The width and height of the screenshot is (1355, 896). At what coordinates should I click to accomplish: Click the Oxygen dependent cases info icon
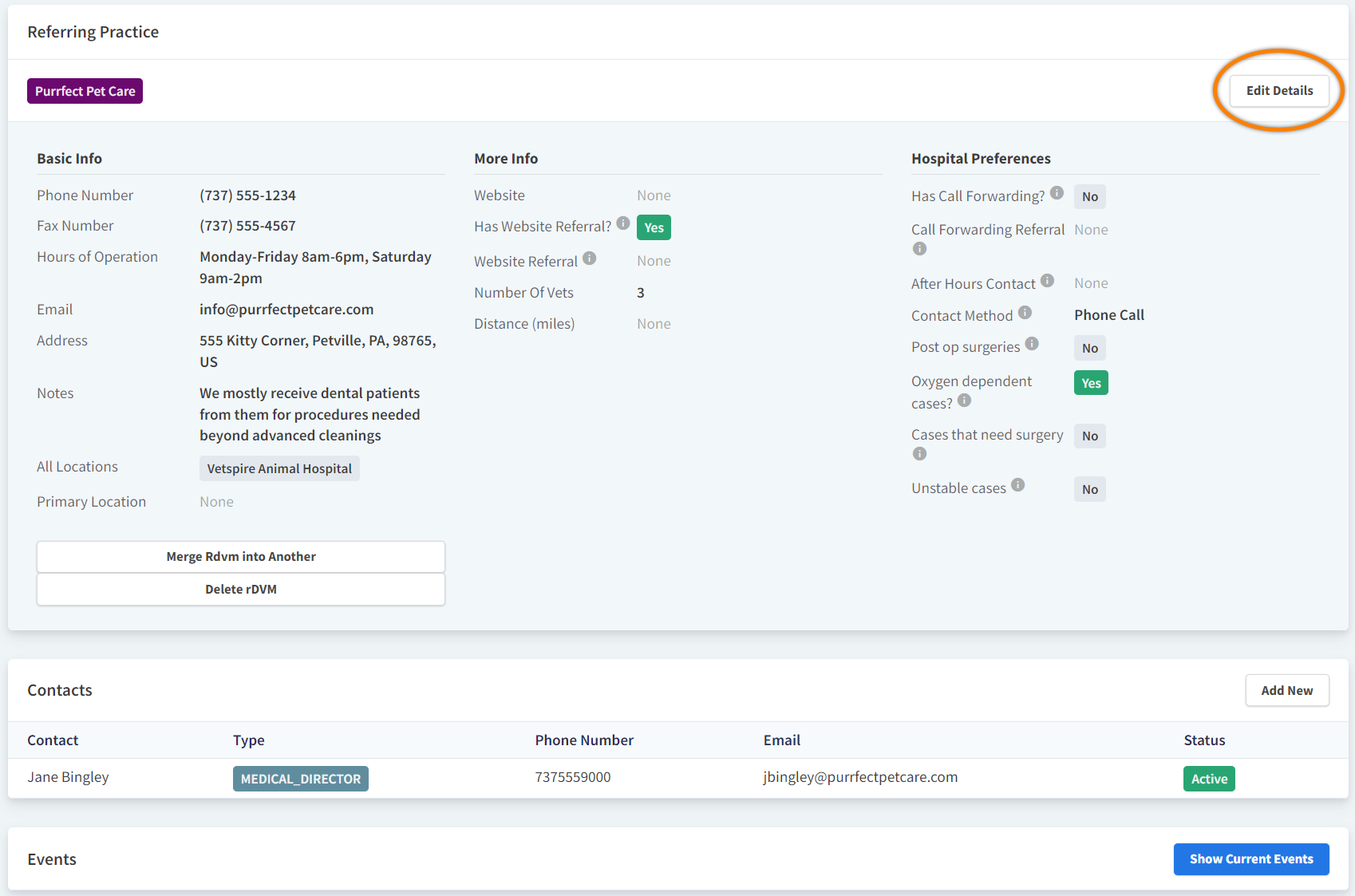tap(964, 401)
